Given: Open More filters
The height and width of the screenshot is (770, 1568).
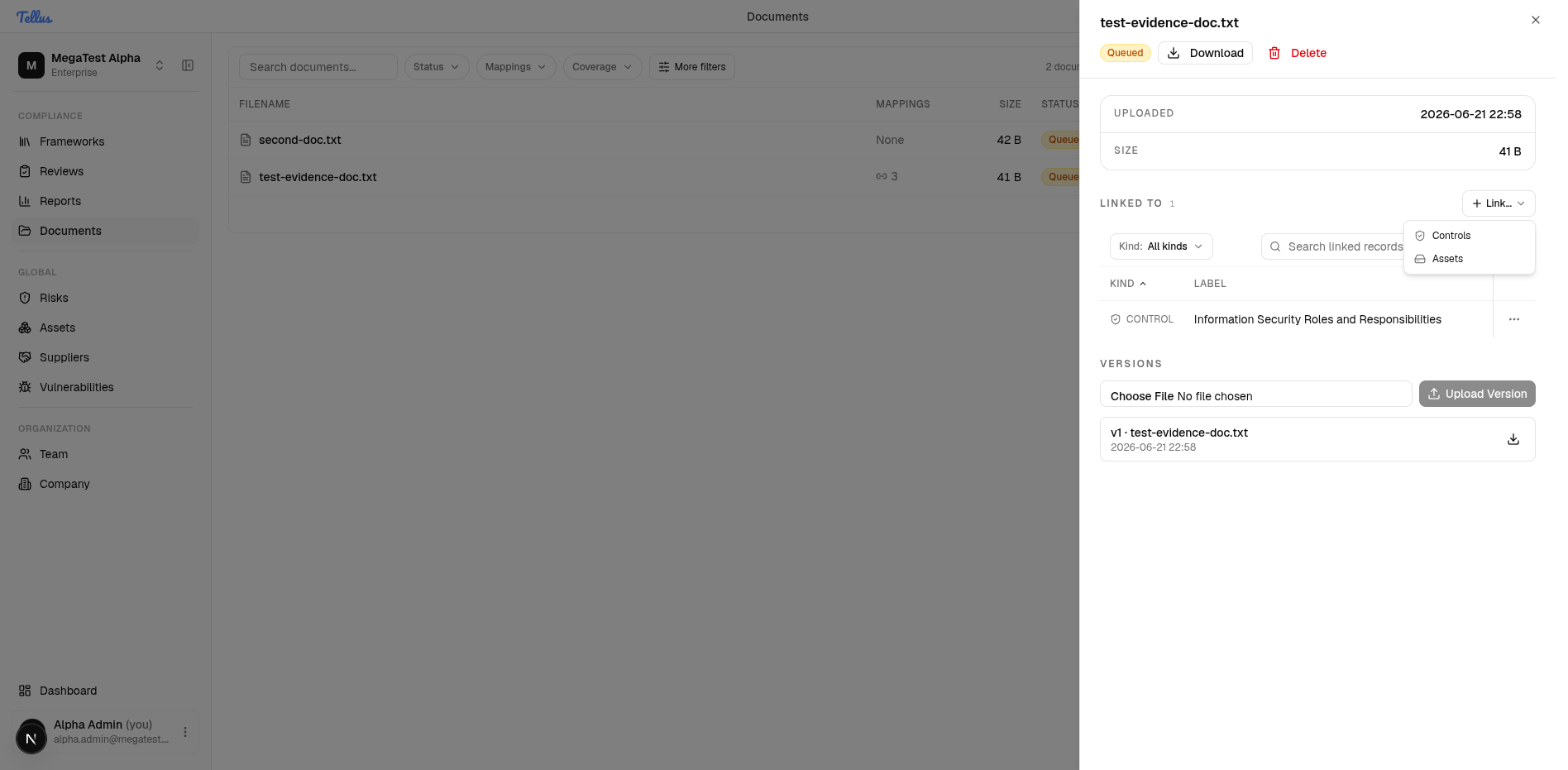Looking at the screenshot, I should pos(692,67).
